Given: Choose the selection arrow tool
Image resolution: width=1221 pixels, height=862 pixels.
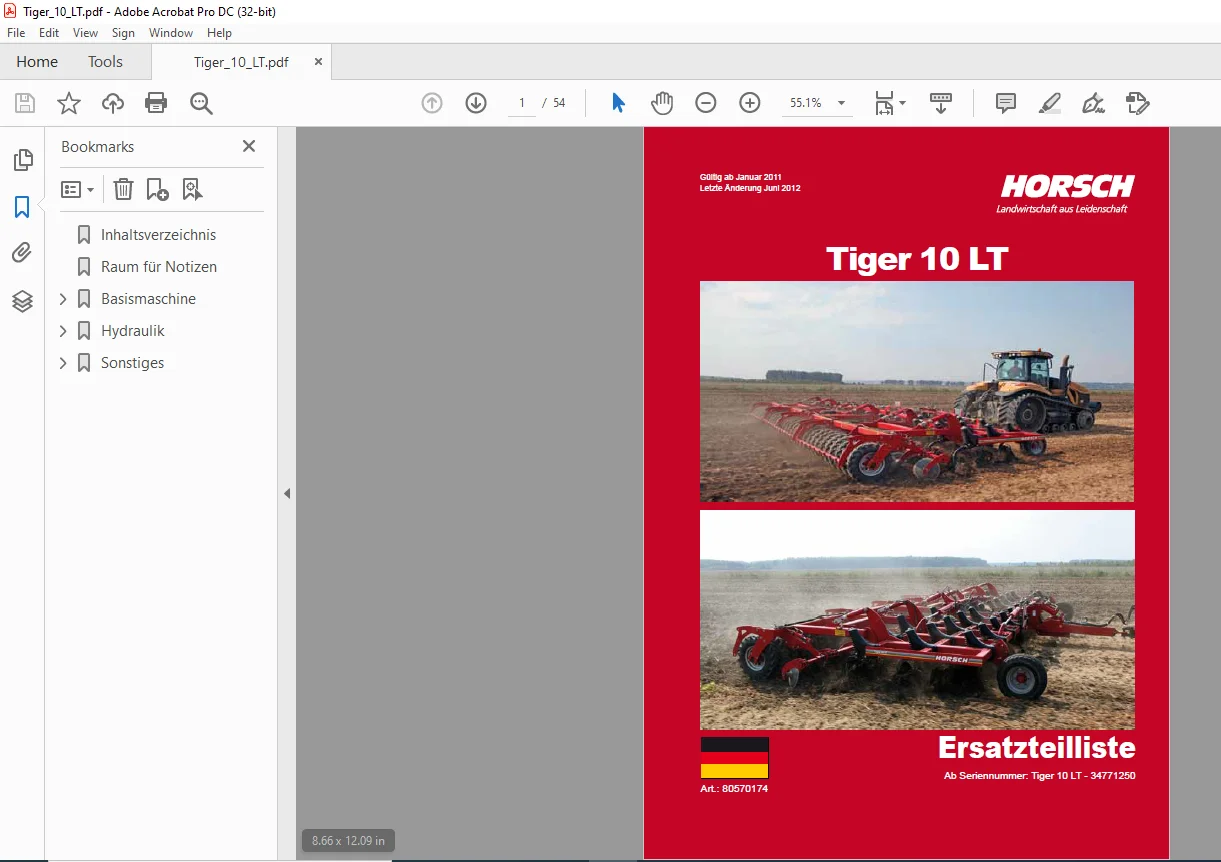Looking at the screenshot, I should pyautogui.click(x=618, y=103).
